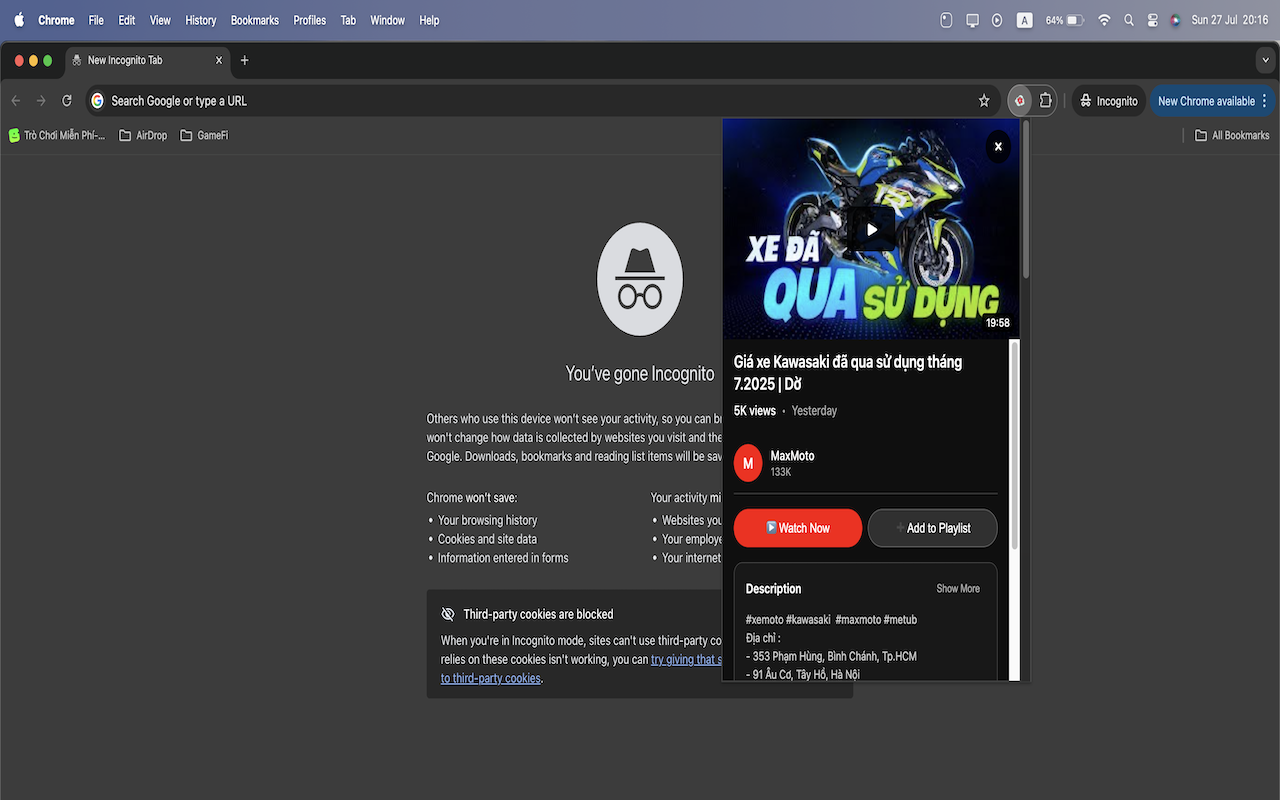Screen dimensions: 1280x800
Task: Close the extension popup with X
Action: click(998, 146)
